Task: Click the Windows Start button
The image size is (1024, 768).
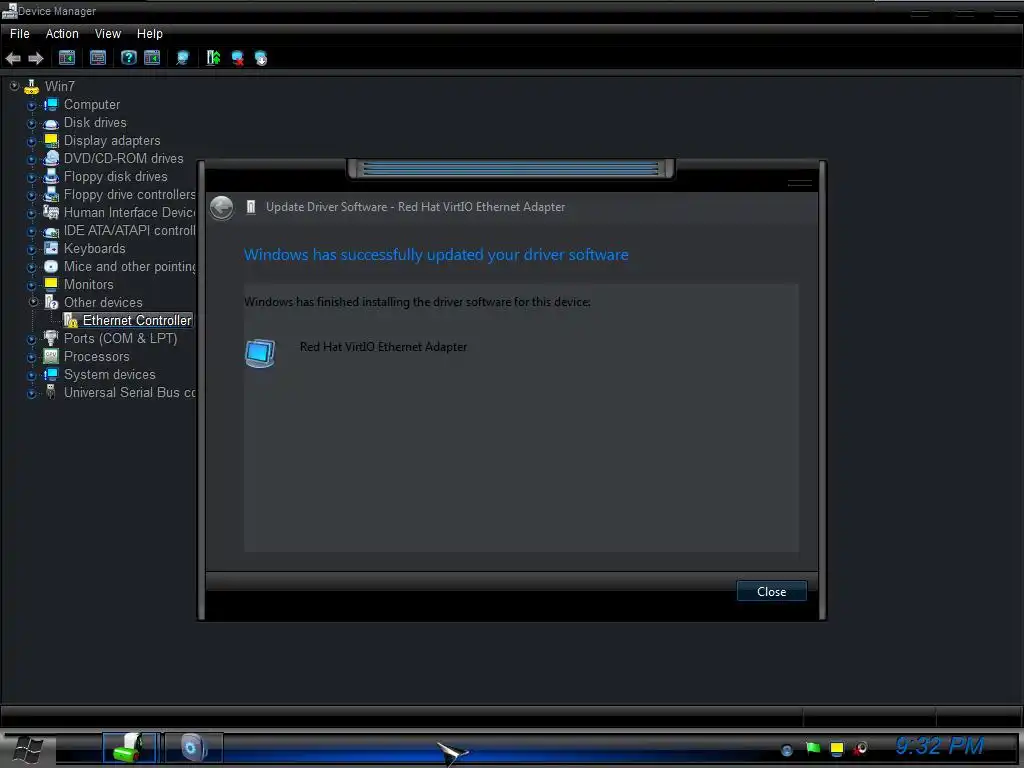Action: (x=29, y=749)
